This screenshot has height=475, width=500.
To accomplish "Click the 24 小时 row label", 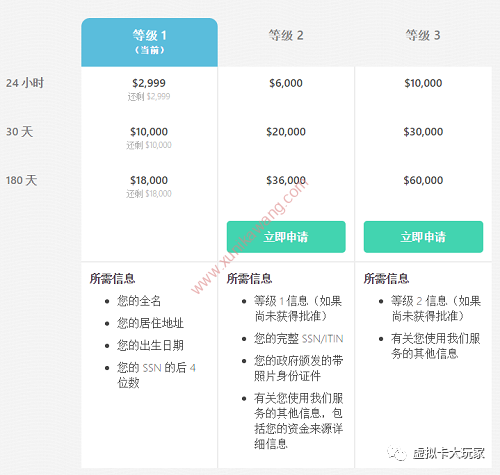I will (x=25, y=83).
